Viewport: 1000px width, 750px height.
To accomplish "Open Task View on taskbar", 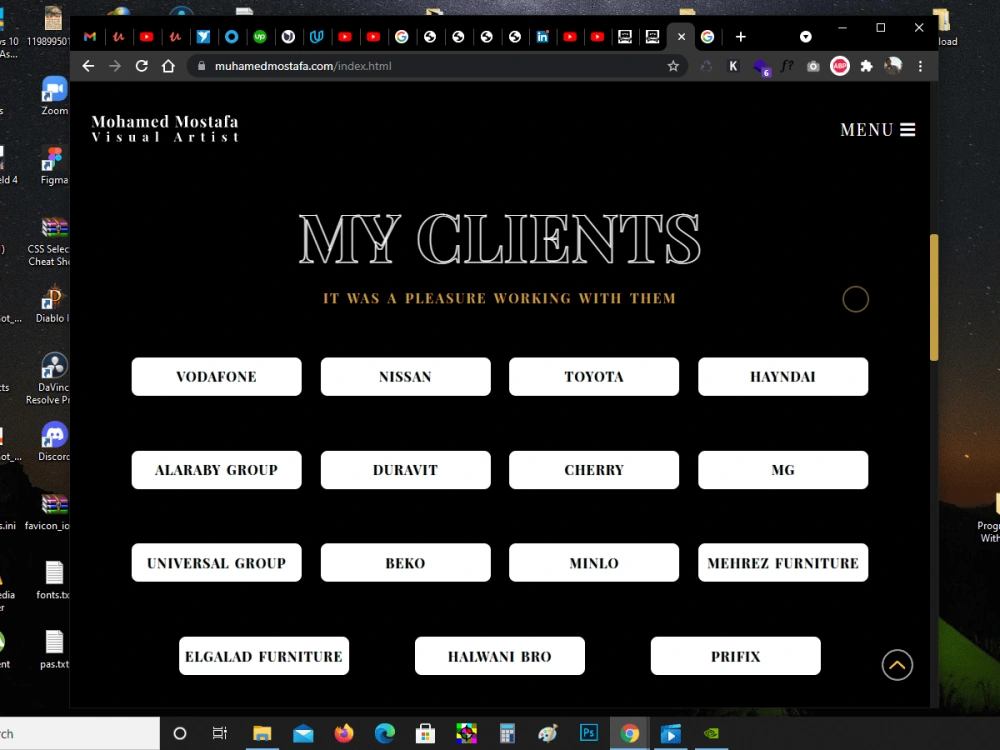I will coord(219,733).
